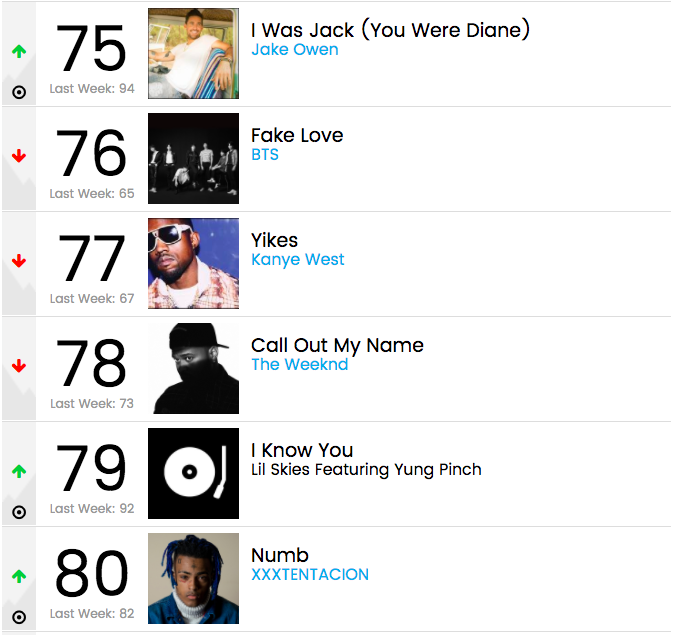Image resolution: width=673 pixels, height=635 pixels.
Task: Select the Fake Love album thumbnail
Action: pyautogui.click(x=193, y=158)
